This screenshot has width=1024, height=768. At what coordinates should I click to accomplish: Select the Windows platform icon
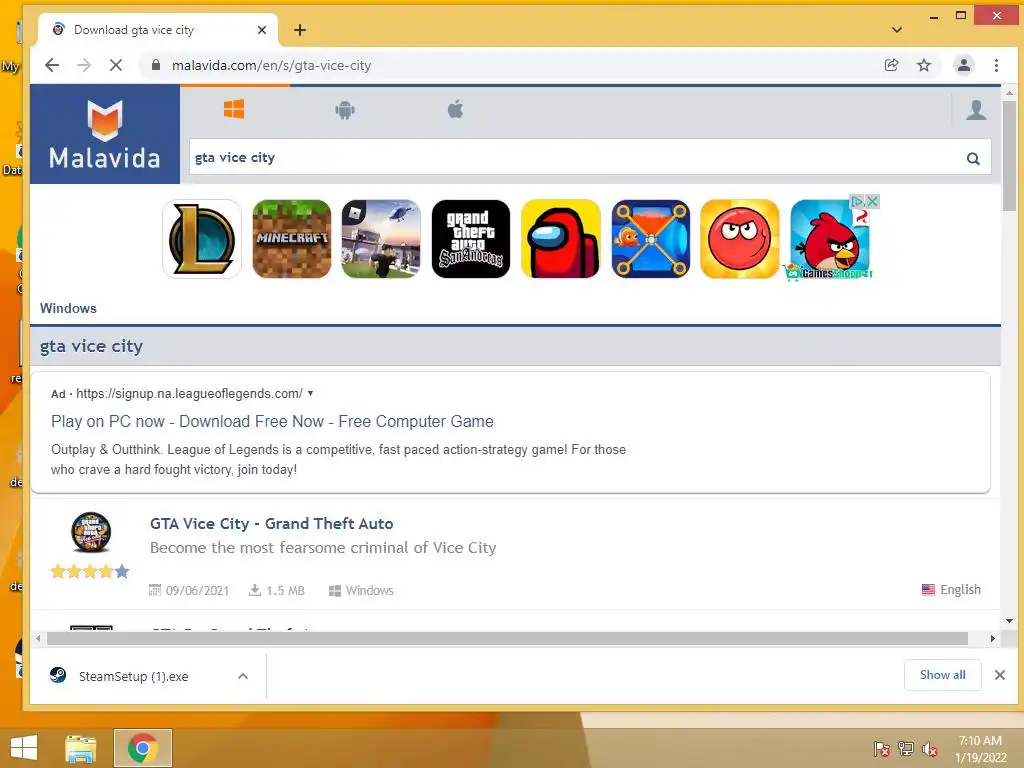(x=234, y=109)
